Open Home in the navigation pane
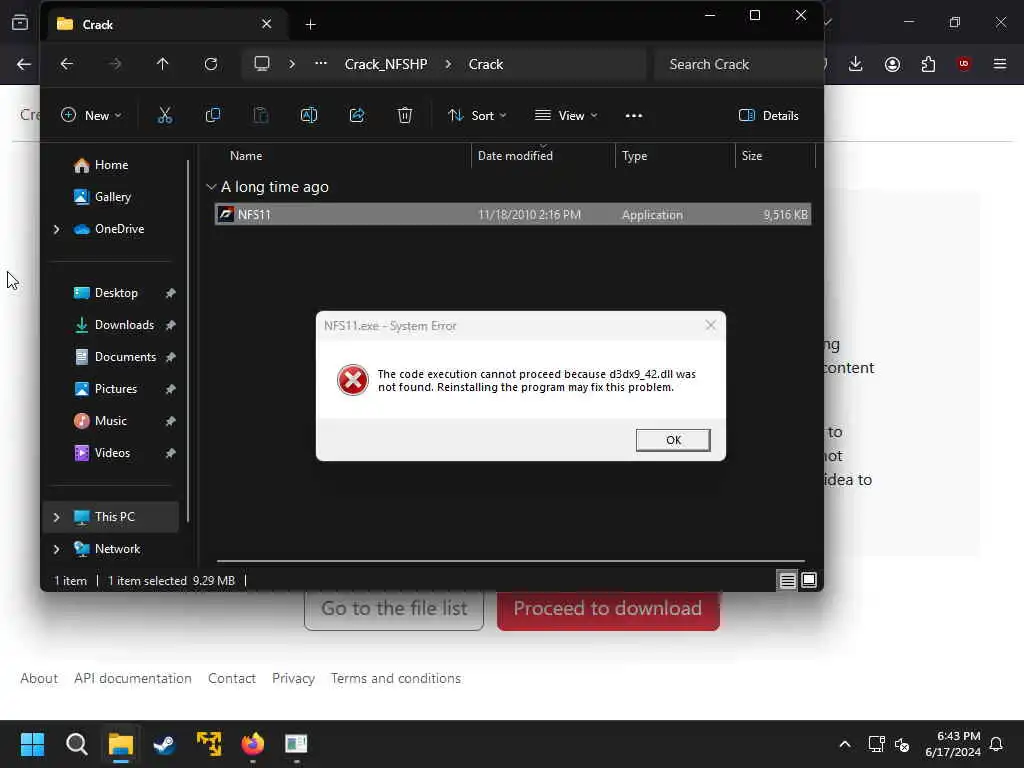This screenshot has width=1024, height=768. click(111, 165)
